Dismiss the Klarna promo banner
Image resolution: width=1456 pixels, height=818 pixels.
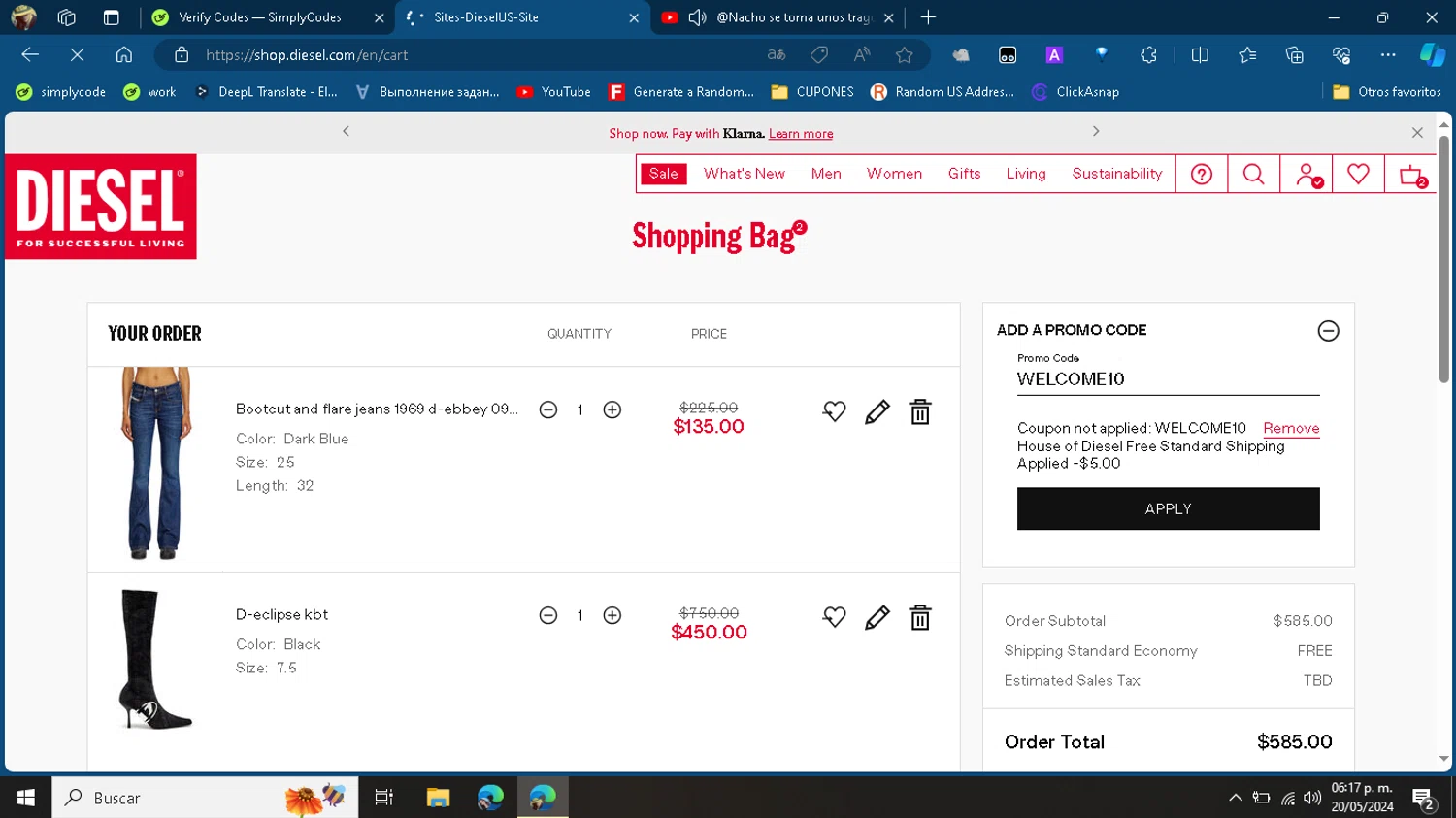1417,133
